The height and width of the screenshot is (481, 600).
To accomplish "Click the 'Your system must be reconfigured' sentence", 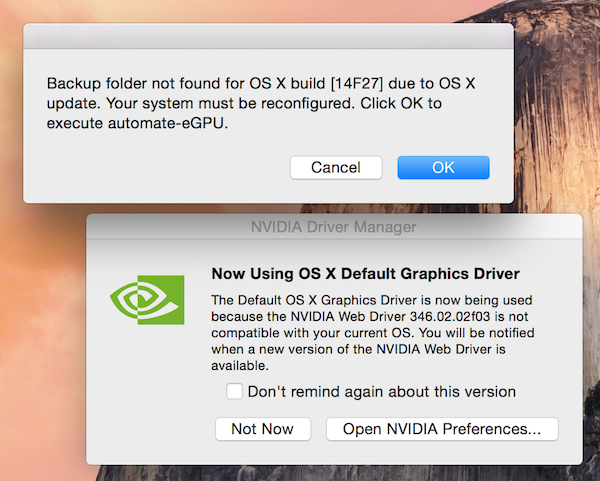I will pos(230,103).
